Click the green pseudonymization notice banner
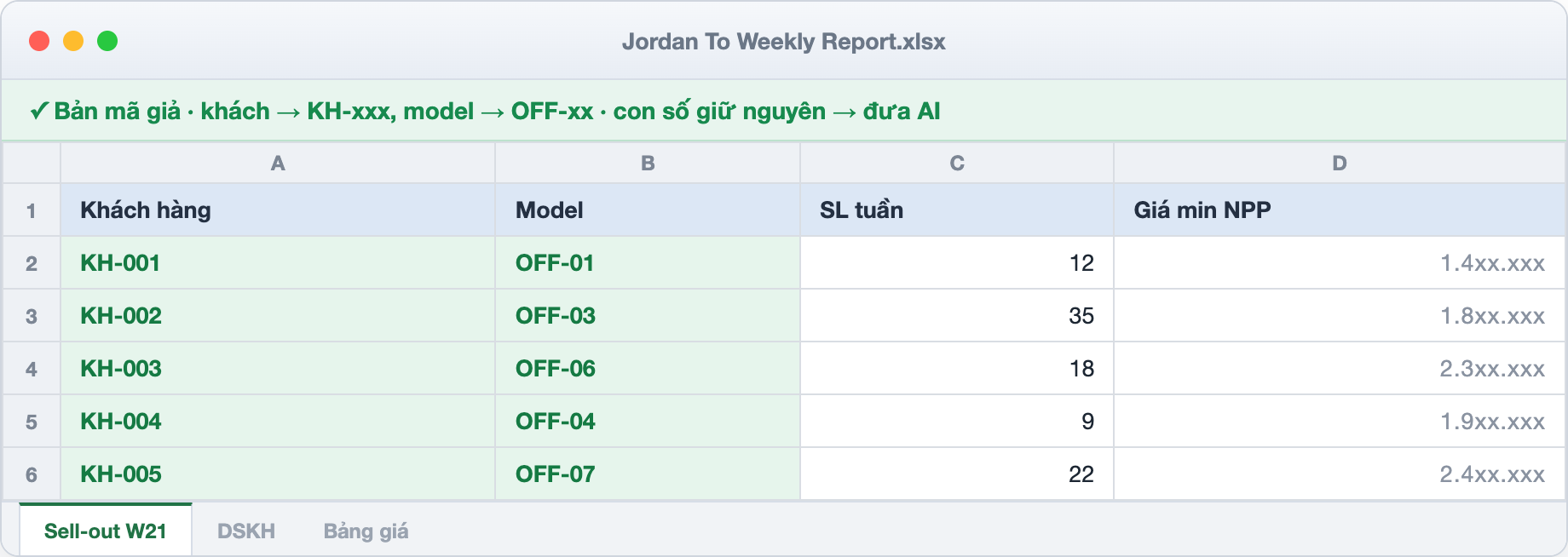This screenshot has height=557, width=1568. (784, 111)
